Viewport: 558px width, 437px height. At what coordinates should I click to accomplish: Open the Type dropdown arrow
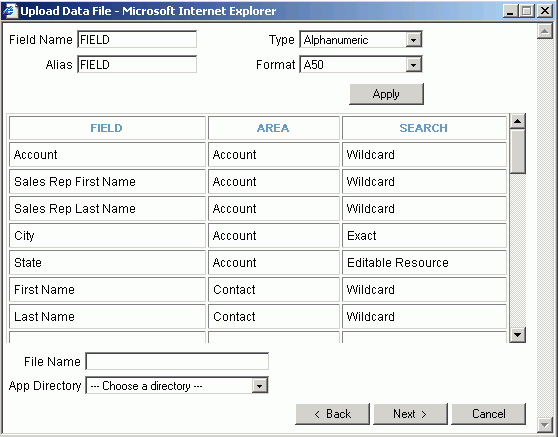(x=413, y=40)
